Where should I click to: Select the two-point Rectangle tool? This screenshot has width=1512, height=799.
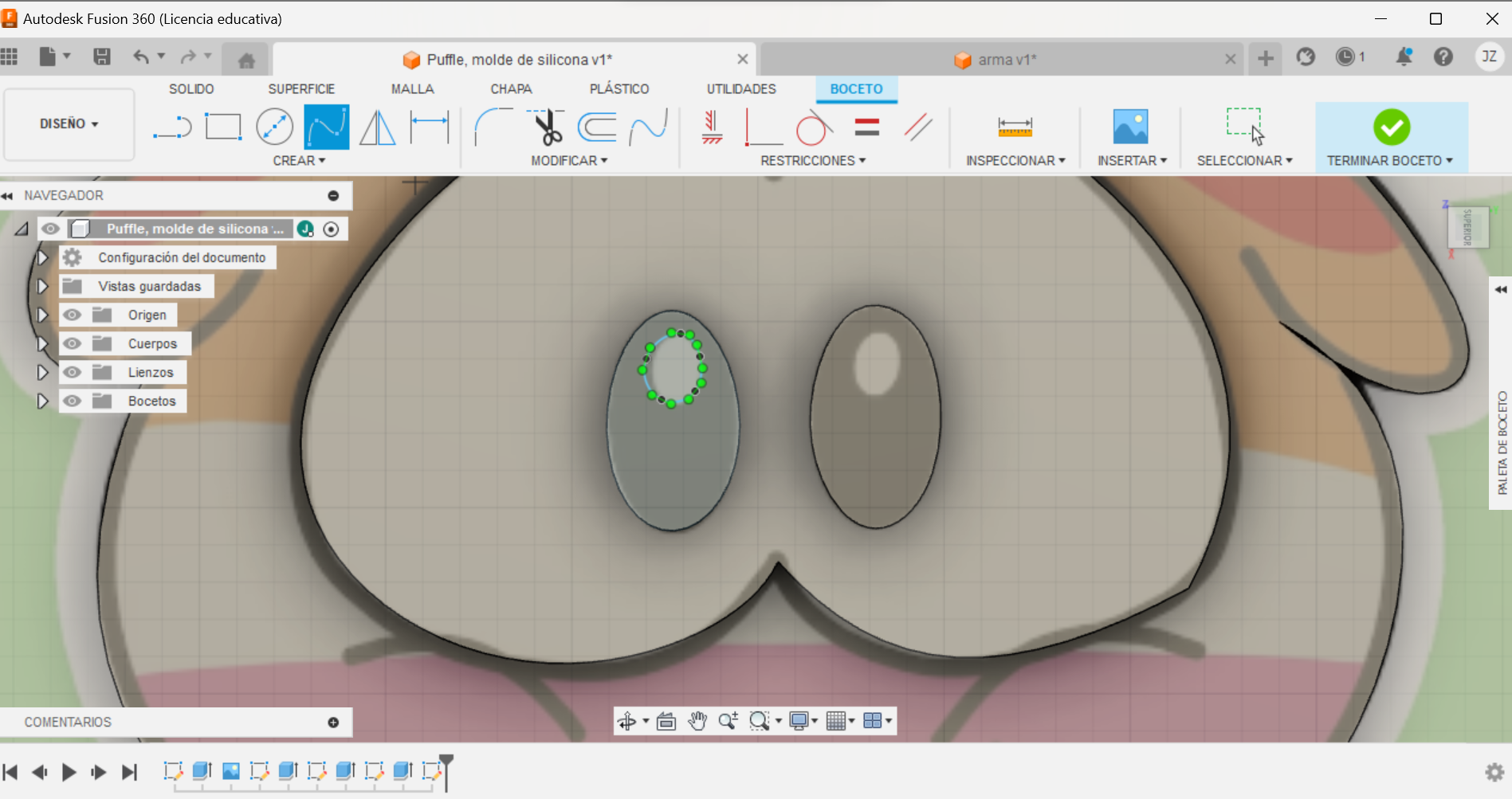click(223, 127)
